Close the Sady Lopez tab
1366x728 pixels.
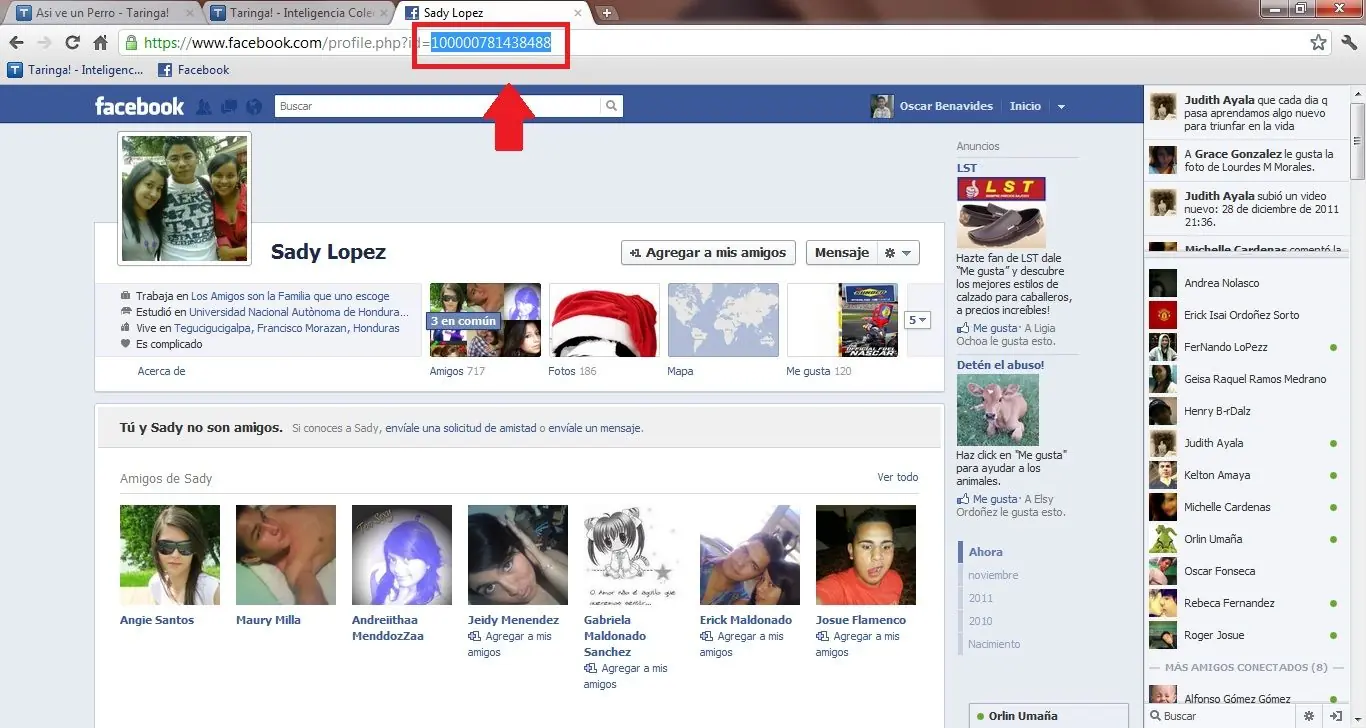(579, 13)
